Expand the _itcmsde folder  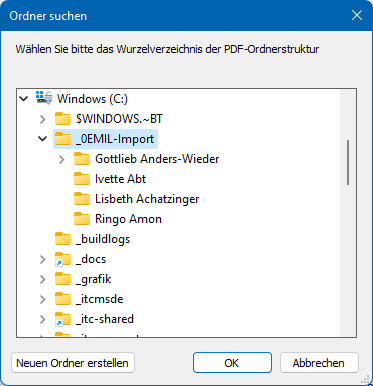click(43, 299)
